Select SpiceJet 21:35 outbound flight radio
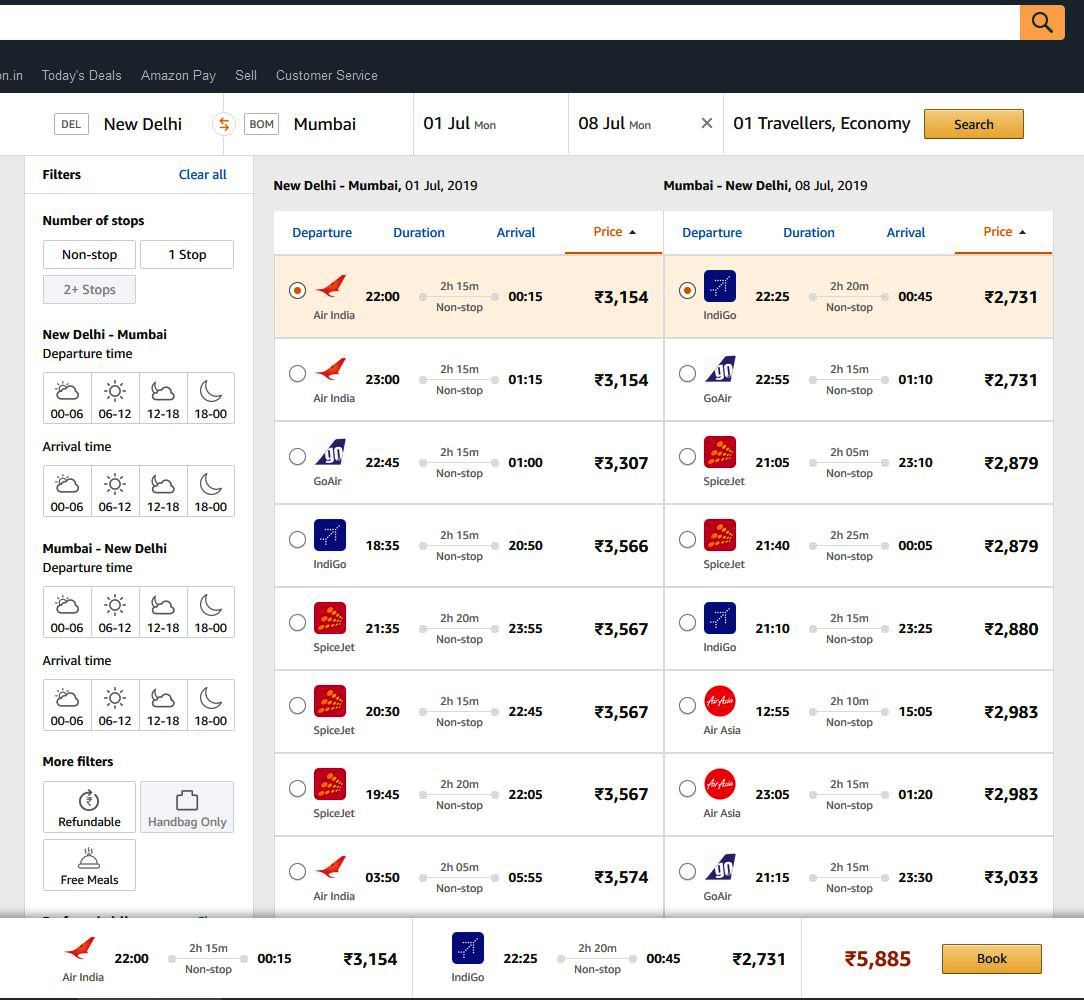The height and width of the screenshot is (1000, 1084). point(297,622)
